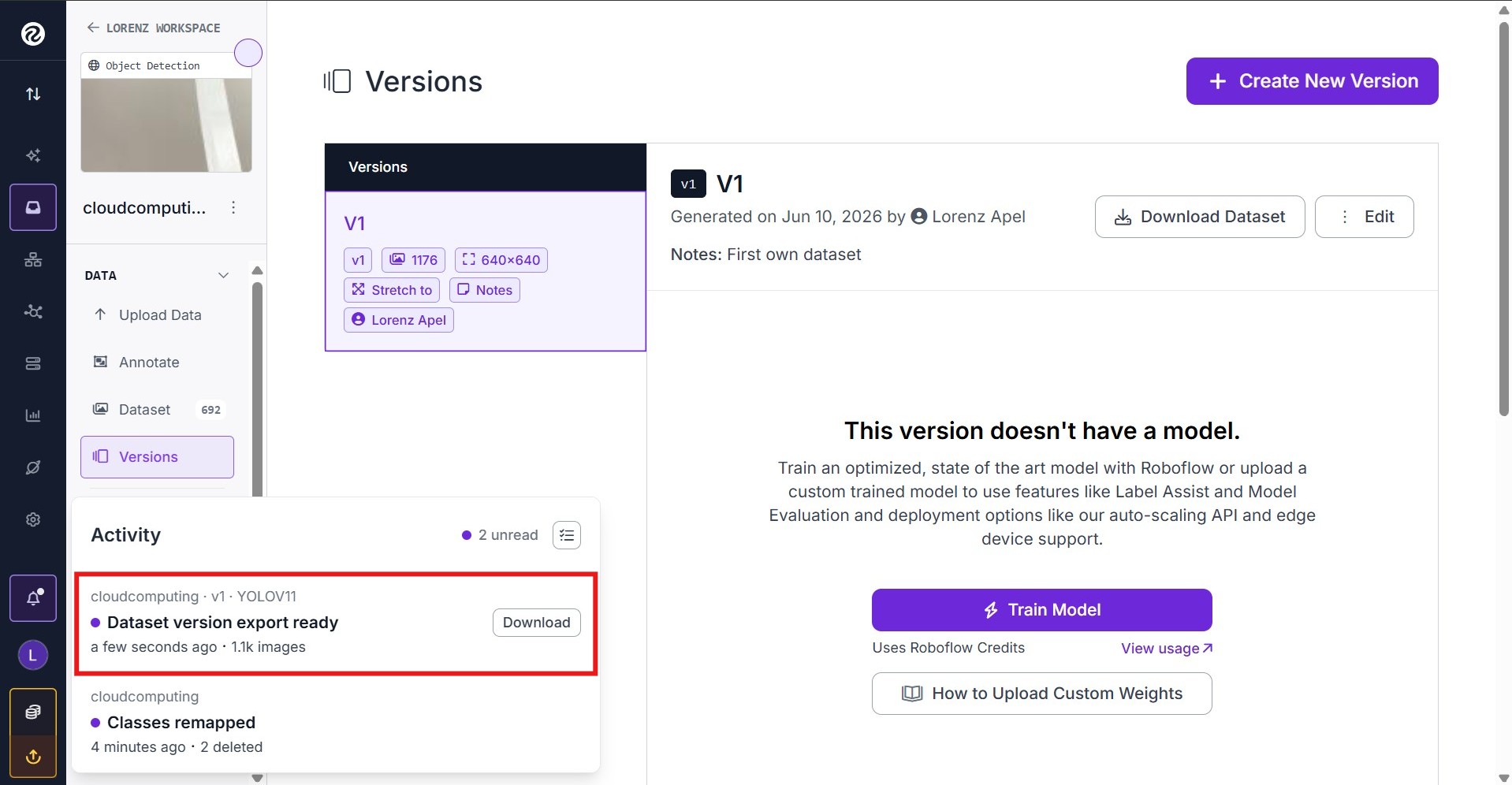1512x785 pixels.
Task: Click the Download Dataset button
Action: coord(1200,217)
